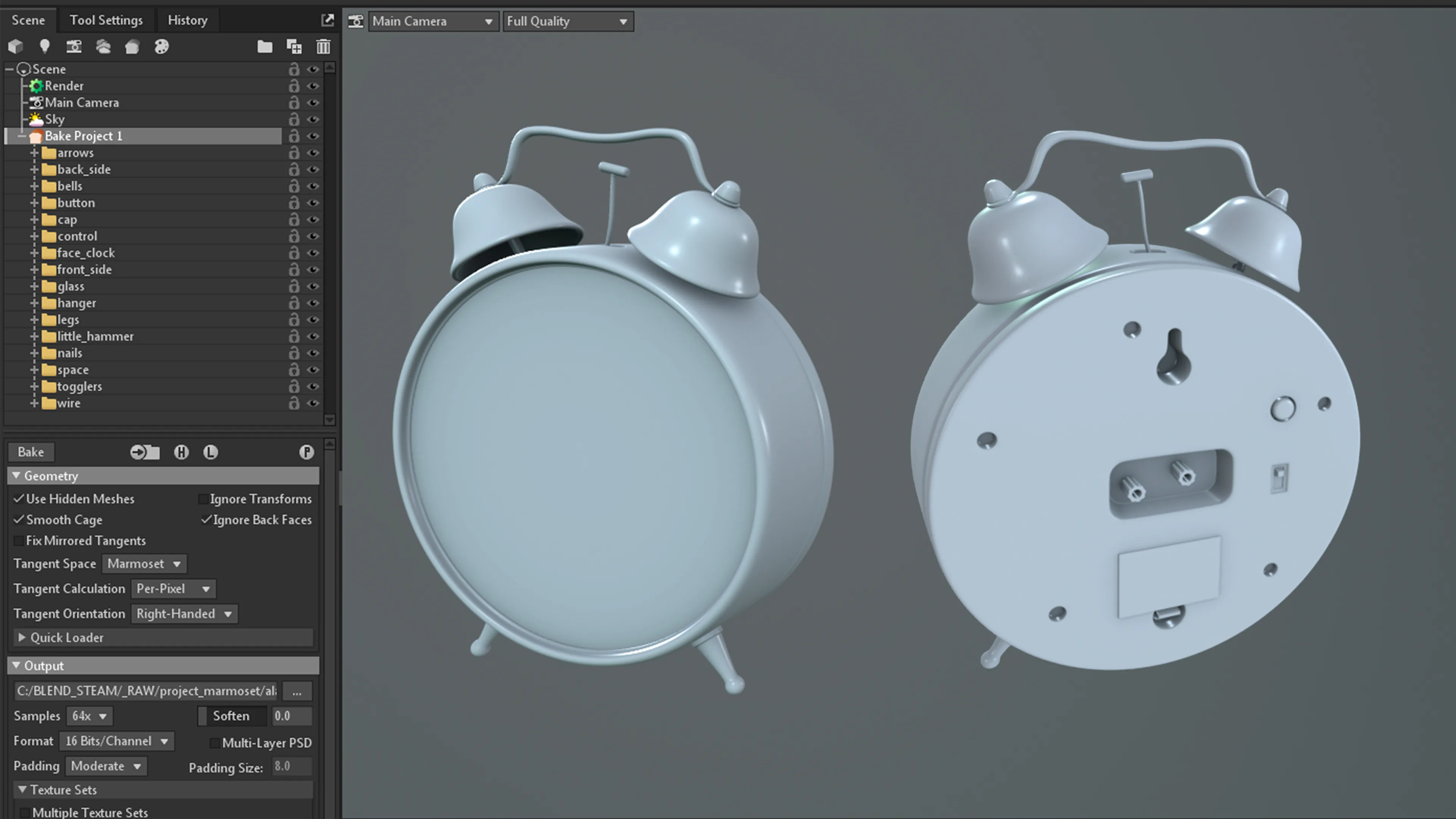1456x819 pixels.
Task: Delete selected object trash icon
Action: (x=323, y=46)
